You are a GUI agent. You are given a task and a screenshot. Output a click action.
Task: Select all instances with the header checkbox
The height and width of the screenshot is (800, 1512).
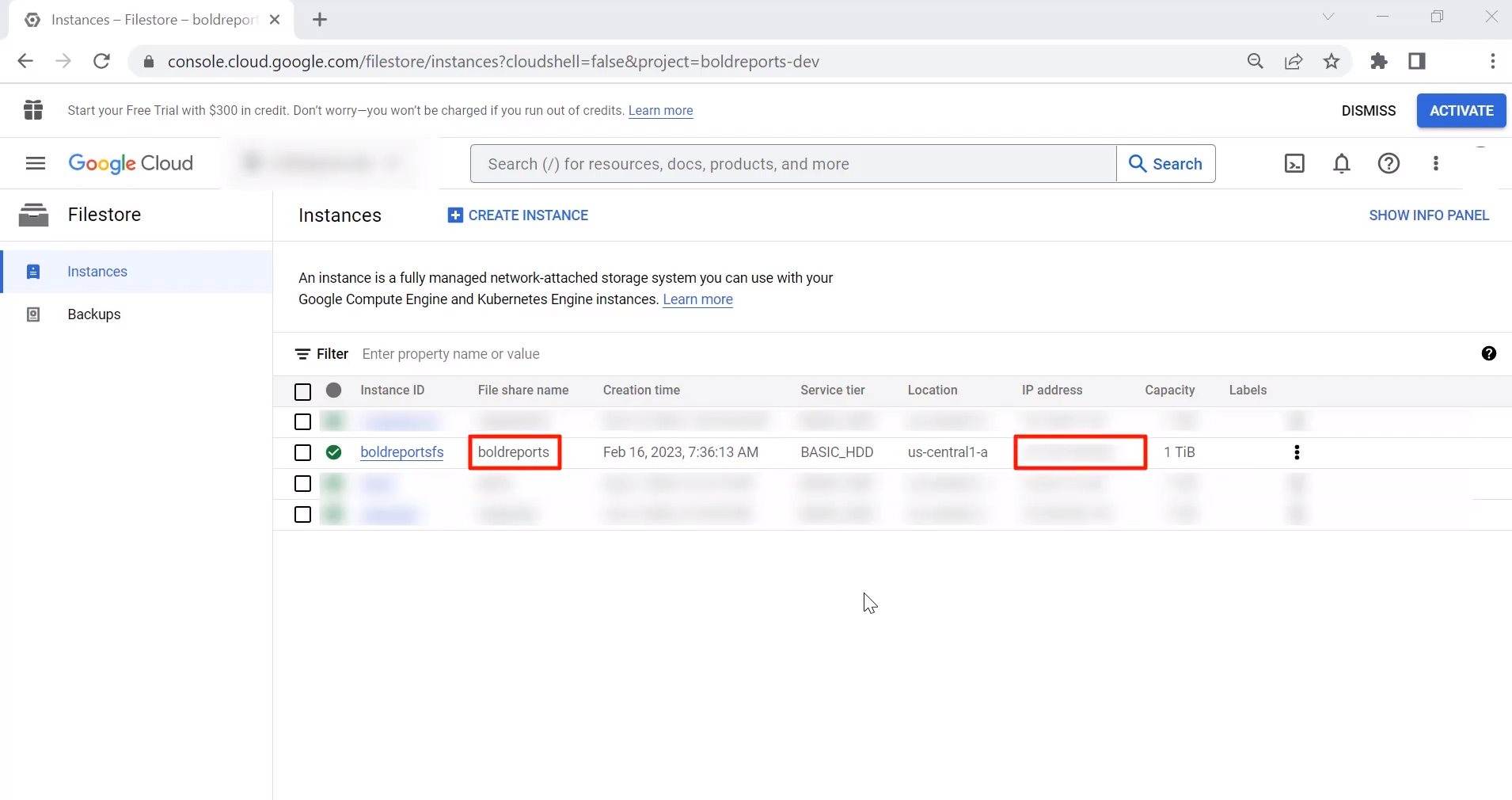(x=302, y=391)
